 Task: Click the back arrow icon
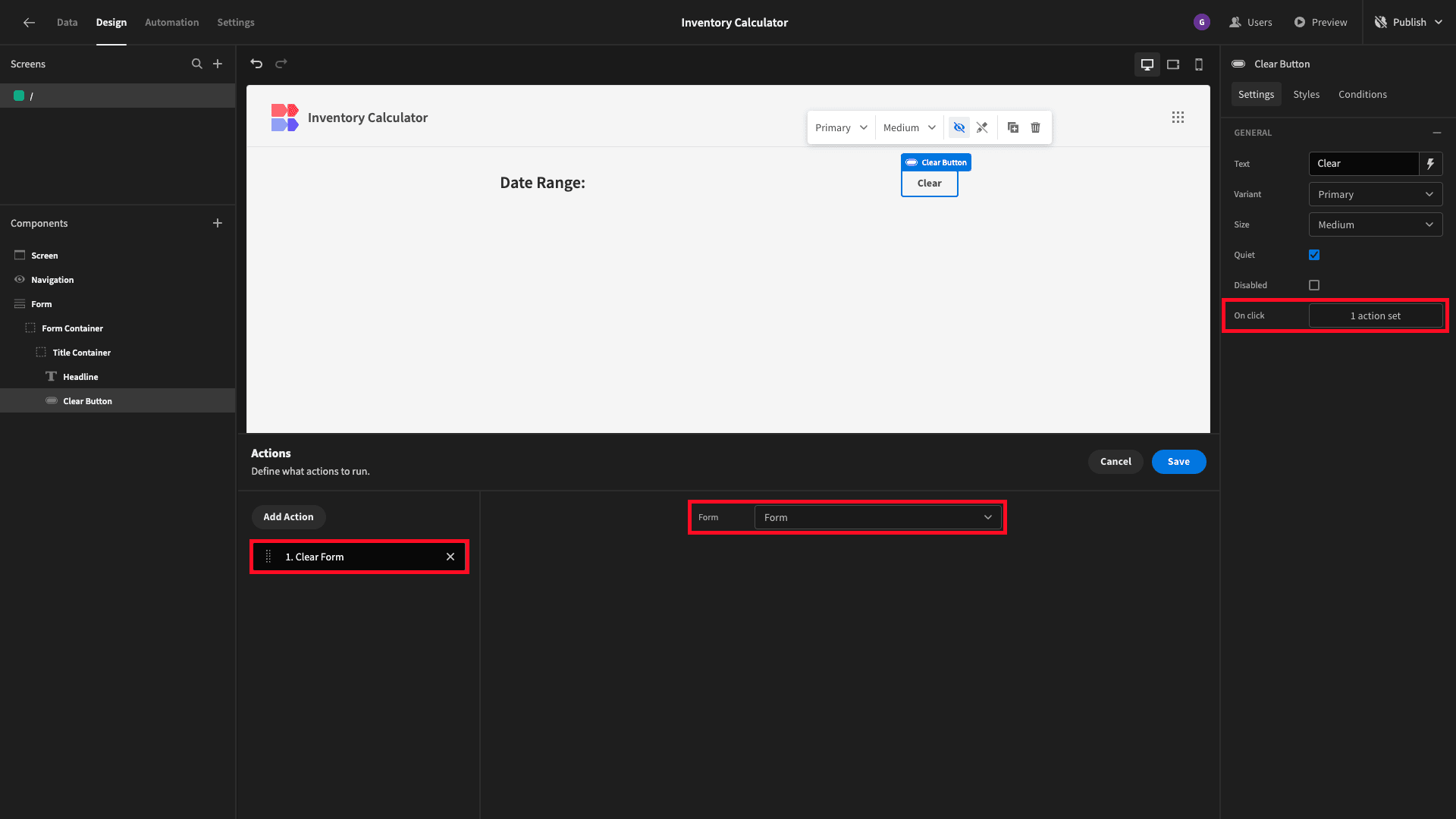29,22
